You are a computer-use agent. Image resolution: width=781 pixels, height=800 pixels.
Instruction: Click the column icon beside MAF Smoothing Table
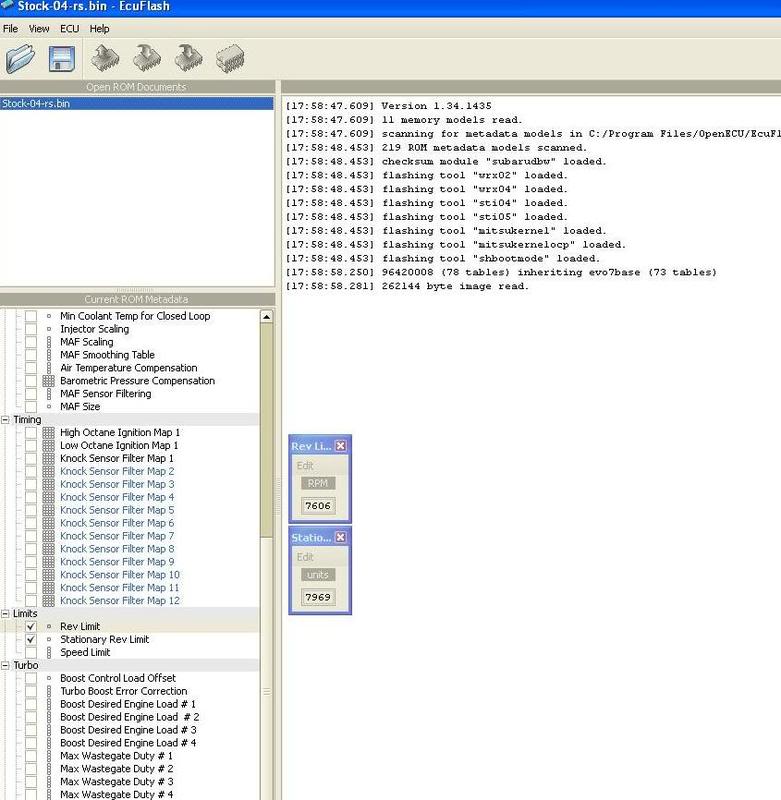[x=49, y=355]
